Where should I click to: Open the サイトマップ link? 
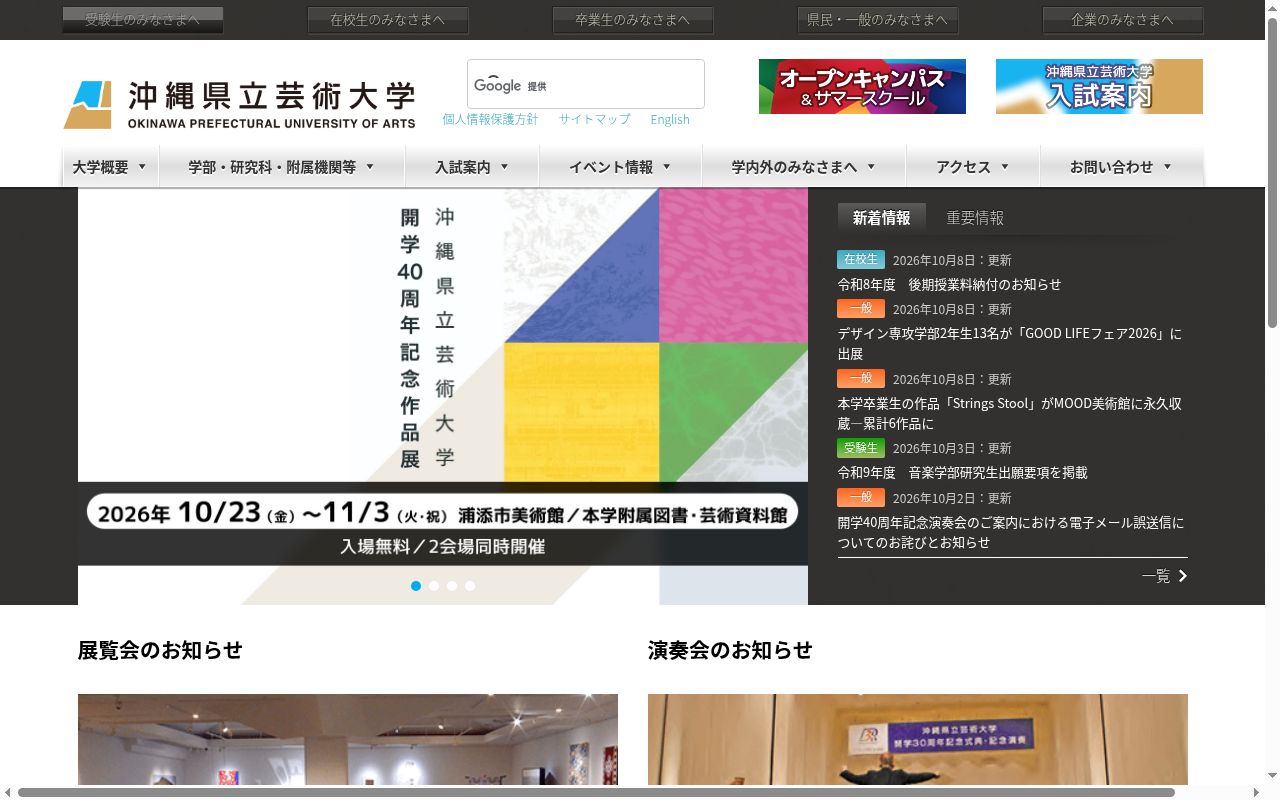coord(594,119)
